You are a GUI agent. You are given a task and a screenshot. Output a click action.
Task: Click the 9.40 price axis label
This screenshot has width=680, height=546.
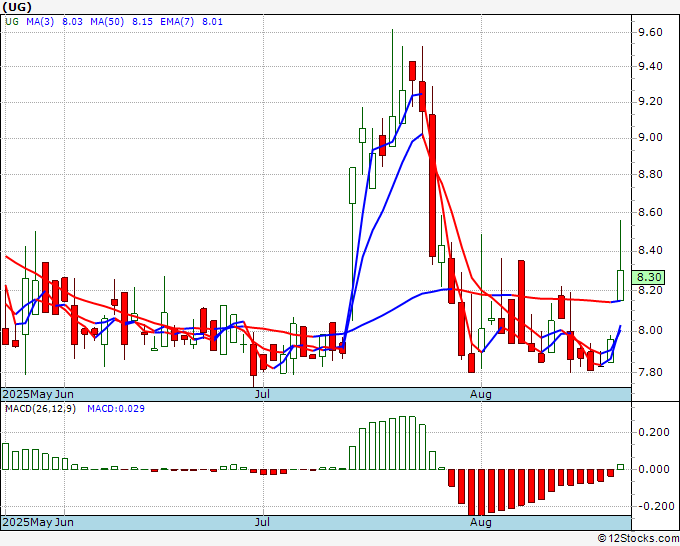tap(650, 66)
